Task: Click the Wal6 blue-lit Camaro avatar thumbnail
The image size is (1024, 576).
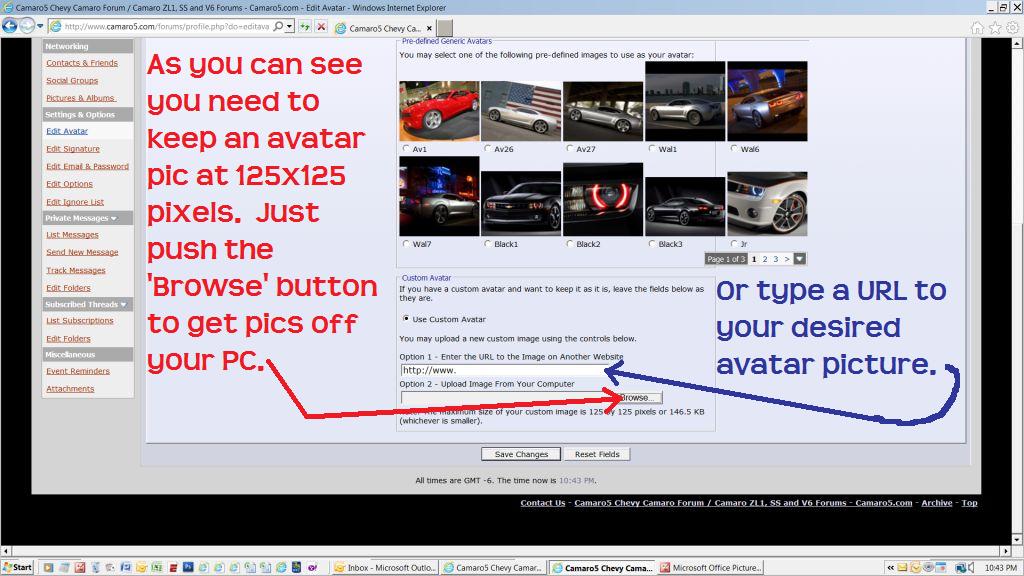Action: [766, 101]
